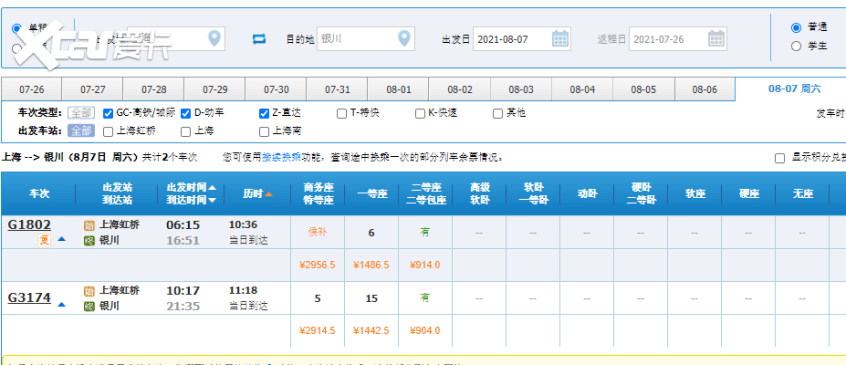Switch to the 07-30 date tab

276,89
